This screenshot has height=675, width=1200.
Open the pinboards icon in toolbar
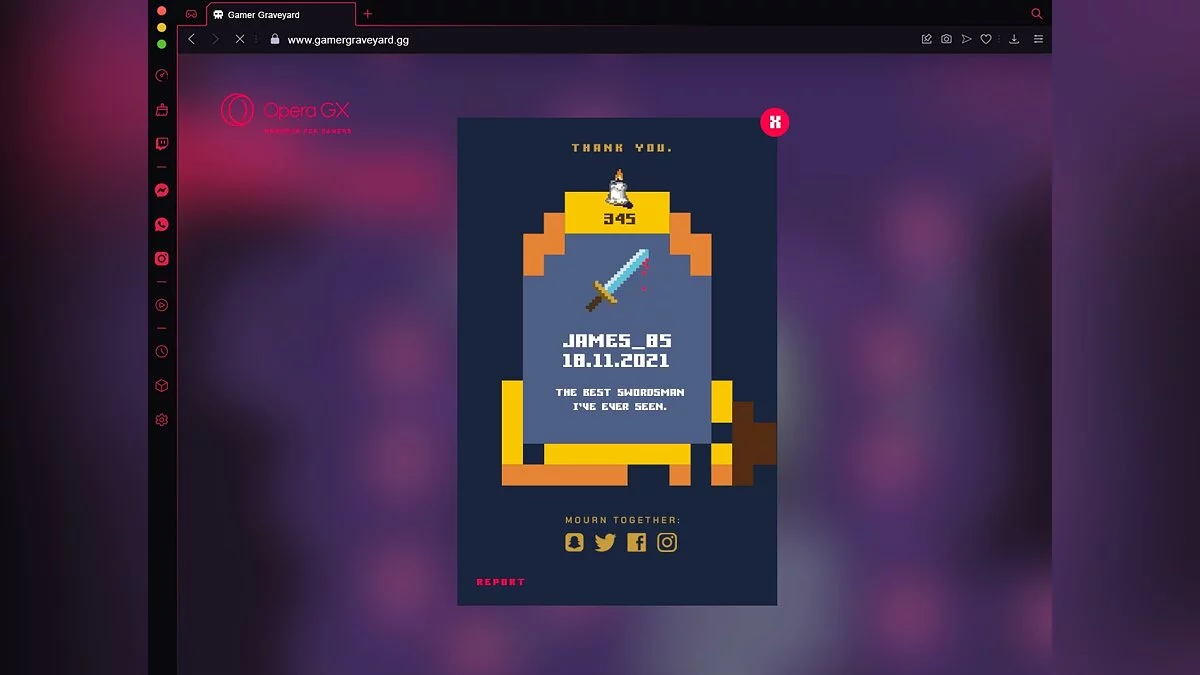(926, 39)
